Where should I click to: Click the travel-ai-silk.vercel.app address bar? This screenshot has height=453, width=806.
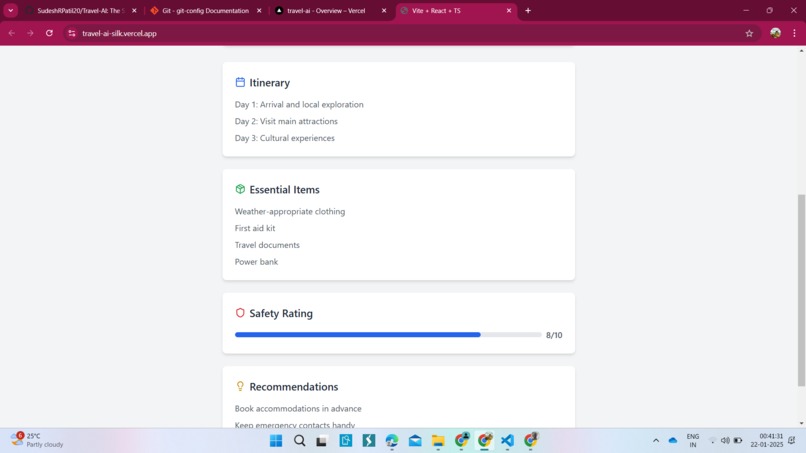click(x=411, y=33)
